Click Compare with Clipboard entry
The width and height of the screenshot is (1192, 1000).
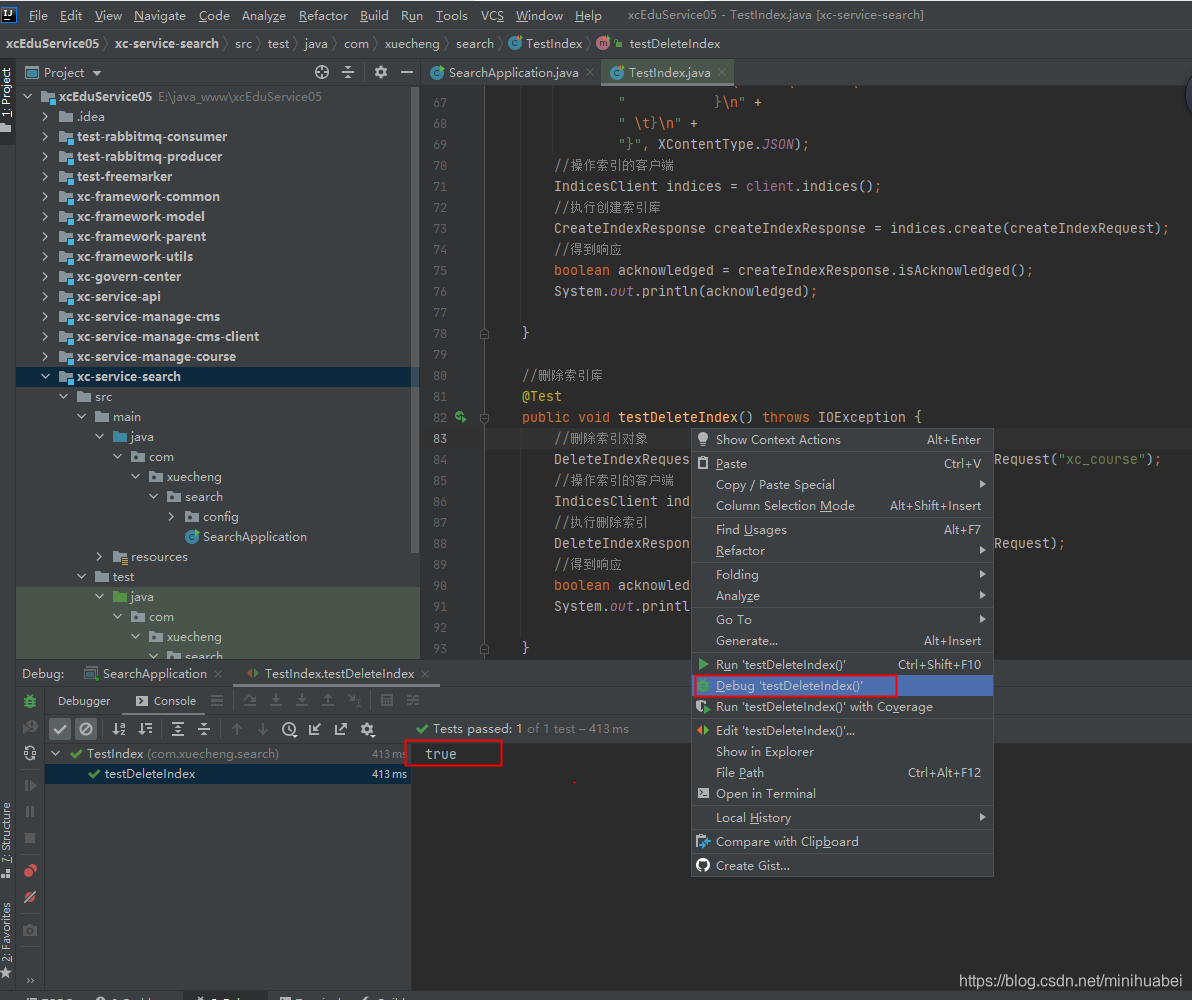click(x=842, y=842)
